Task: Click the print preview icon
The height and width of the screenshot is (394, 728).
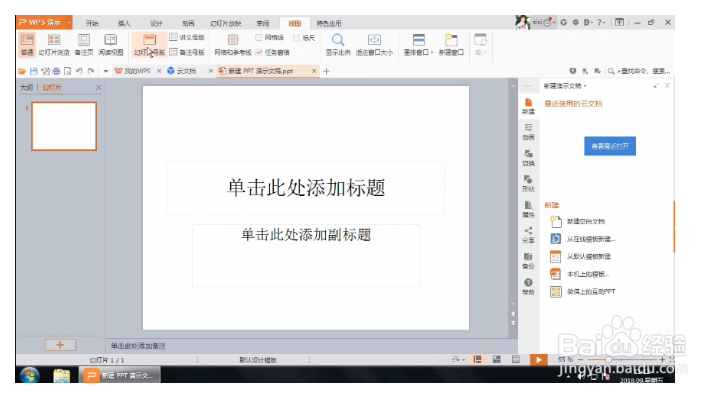Action: [68, 71]
